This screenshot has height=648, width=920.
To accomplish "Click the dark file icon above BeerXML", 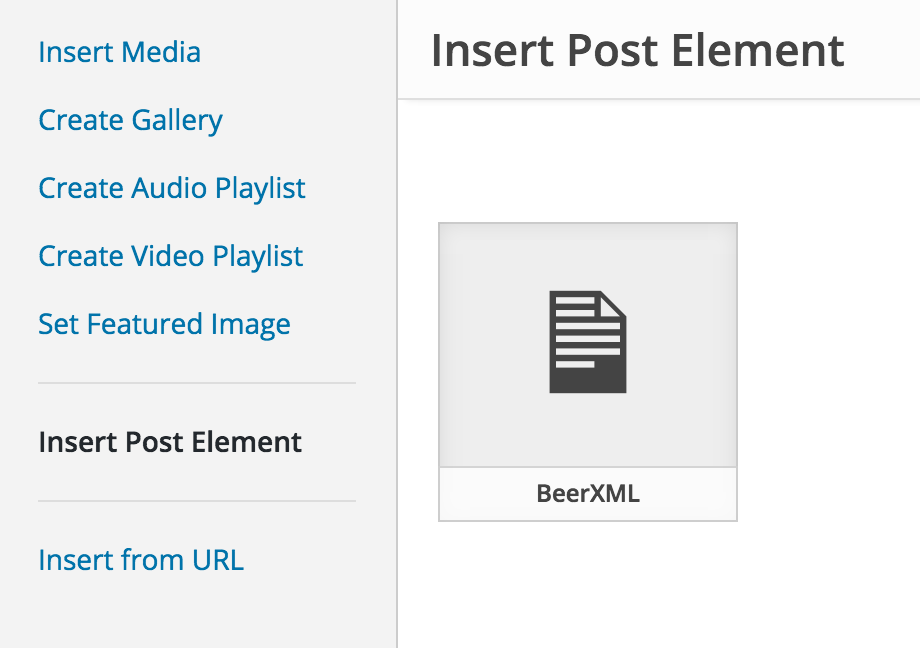I will [x=588, y=342].
